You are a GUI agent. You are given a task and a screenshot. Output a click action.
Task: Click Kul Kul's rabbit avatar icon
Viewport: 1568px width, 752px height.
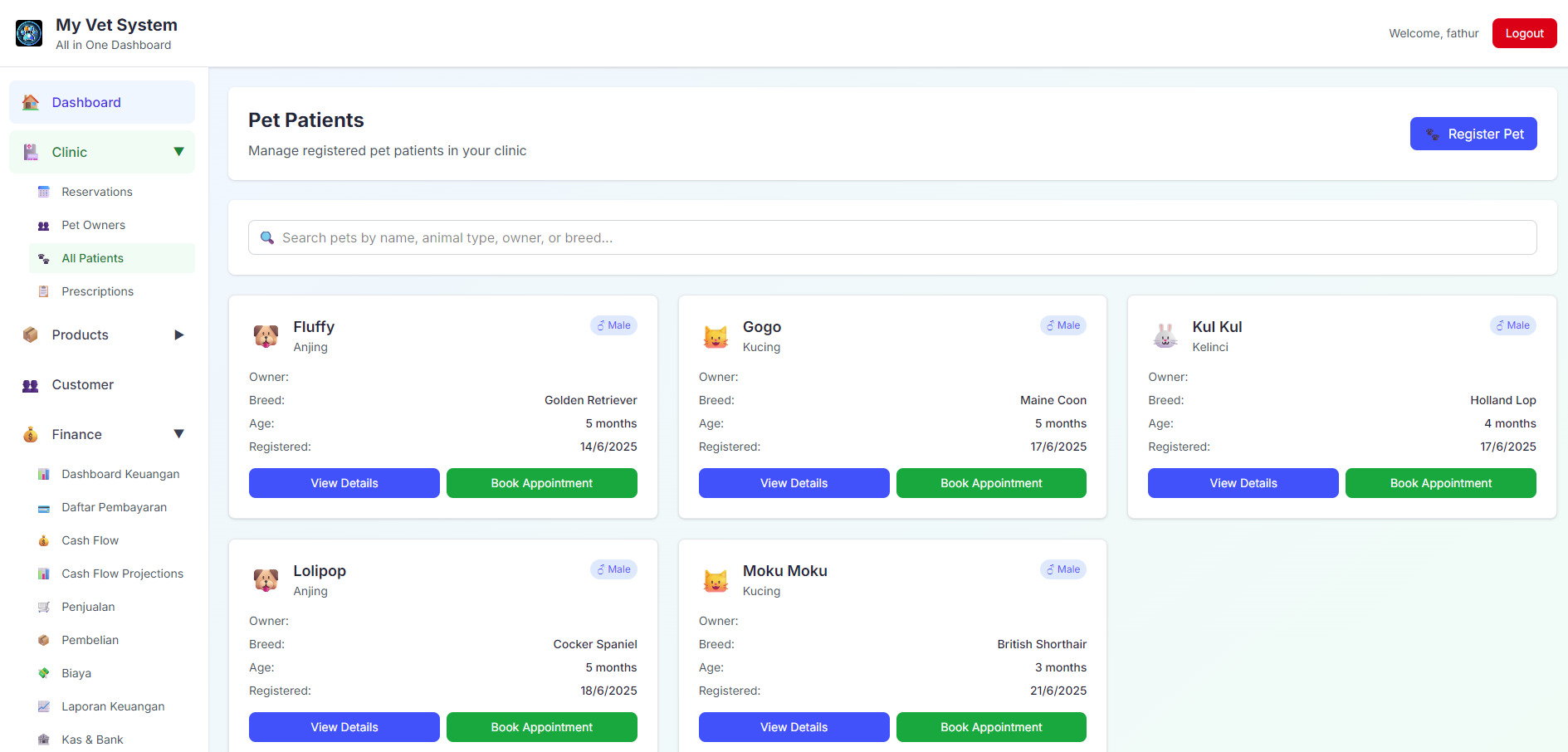tap(1165, 336)
